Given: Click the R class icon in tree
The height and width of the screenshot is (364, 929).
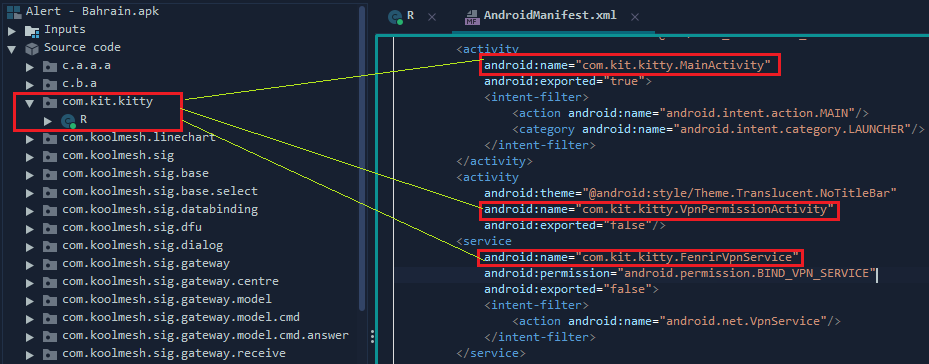Looking at the screenshot, I should coord(68,120).
